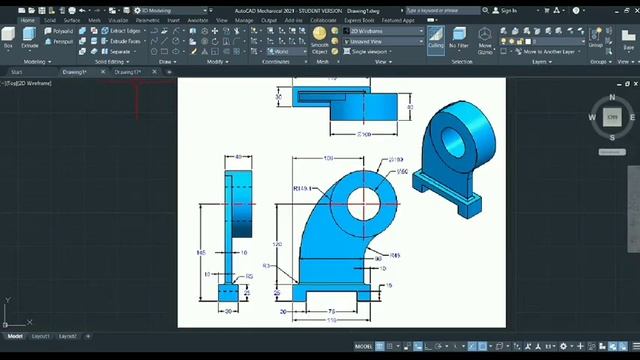Select the Line draw tool
This screenshot has width=640, height=360.
pyautogui.click(x=164, y=41)
